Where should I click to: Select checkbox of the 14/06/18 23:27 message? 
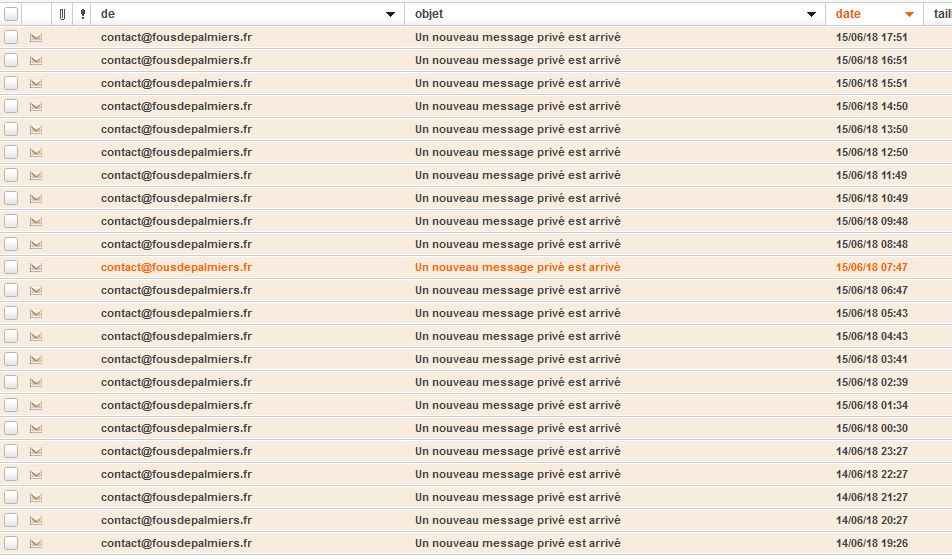tap(11, 451)
